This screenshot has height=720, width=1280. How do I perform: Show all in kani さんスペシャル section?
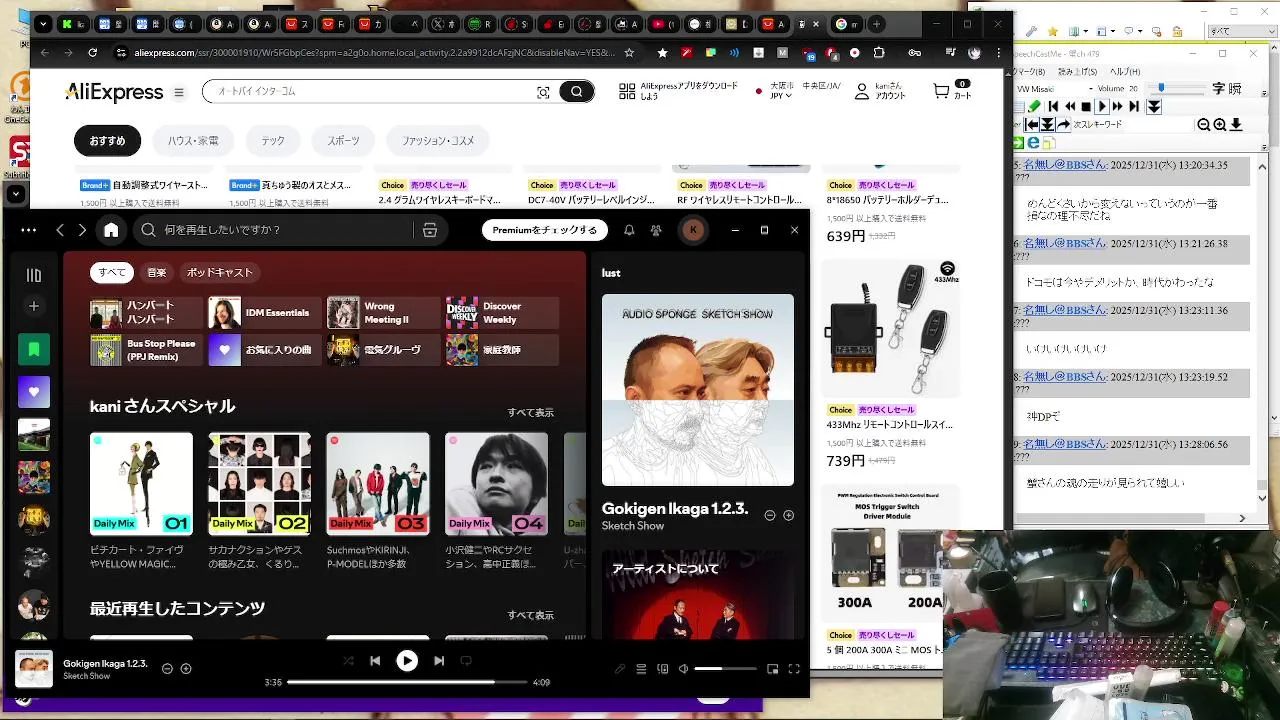(530, 412)
